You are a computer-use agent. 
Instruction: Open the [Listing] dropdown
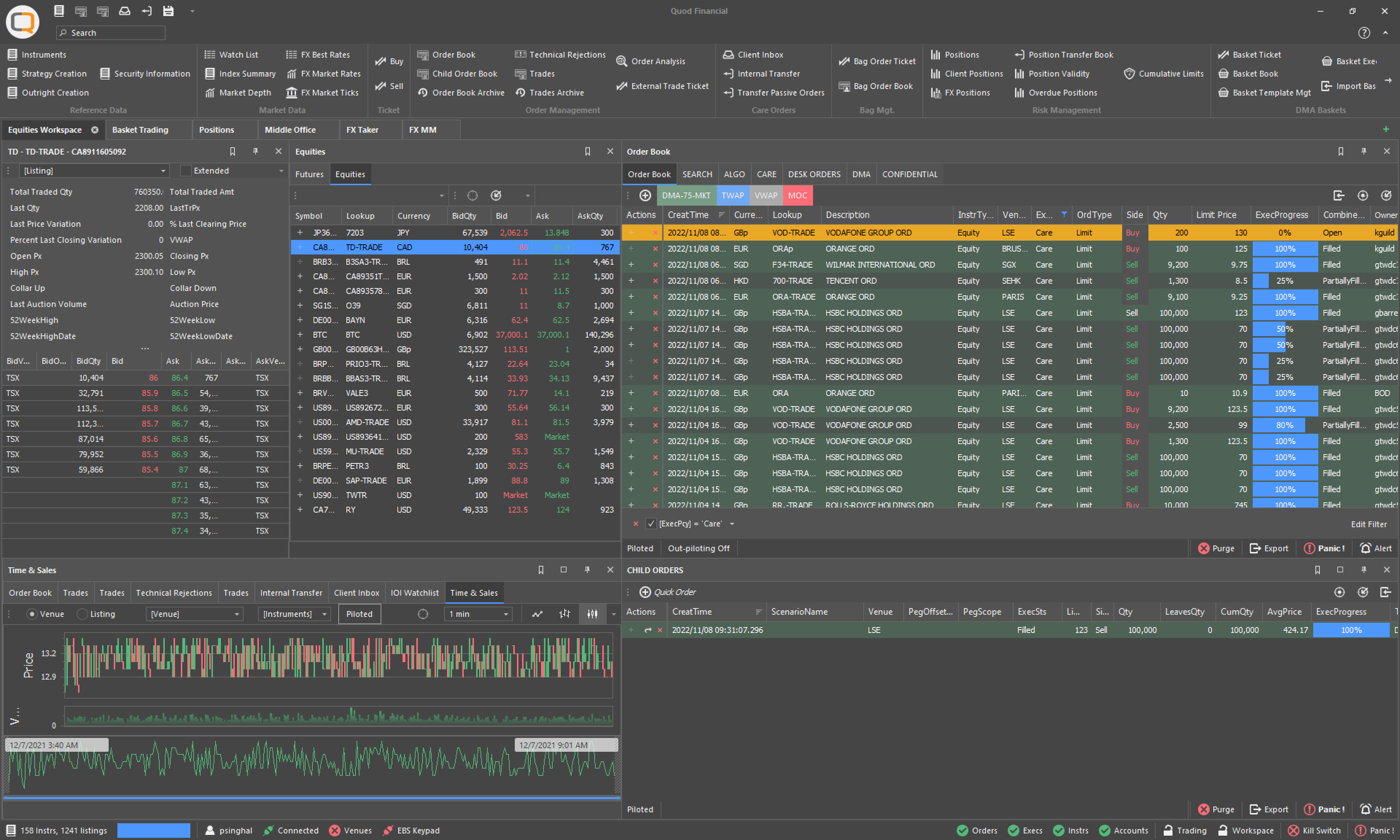coord(94,170)
